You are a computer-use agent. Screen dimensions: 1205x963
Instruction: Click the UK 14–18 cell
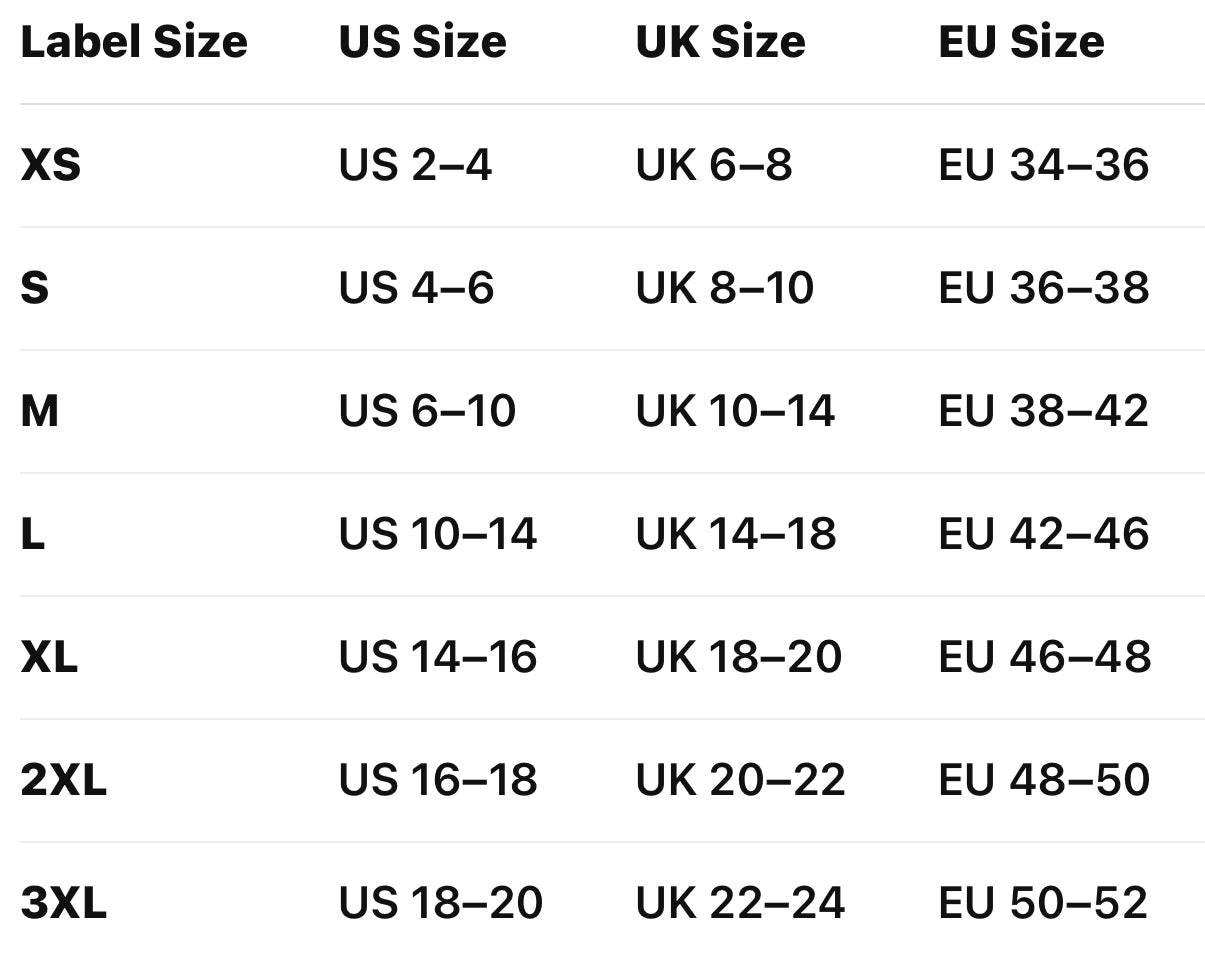point(735,534)
